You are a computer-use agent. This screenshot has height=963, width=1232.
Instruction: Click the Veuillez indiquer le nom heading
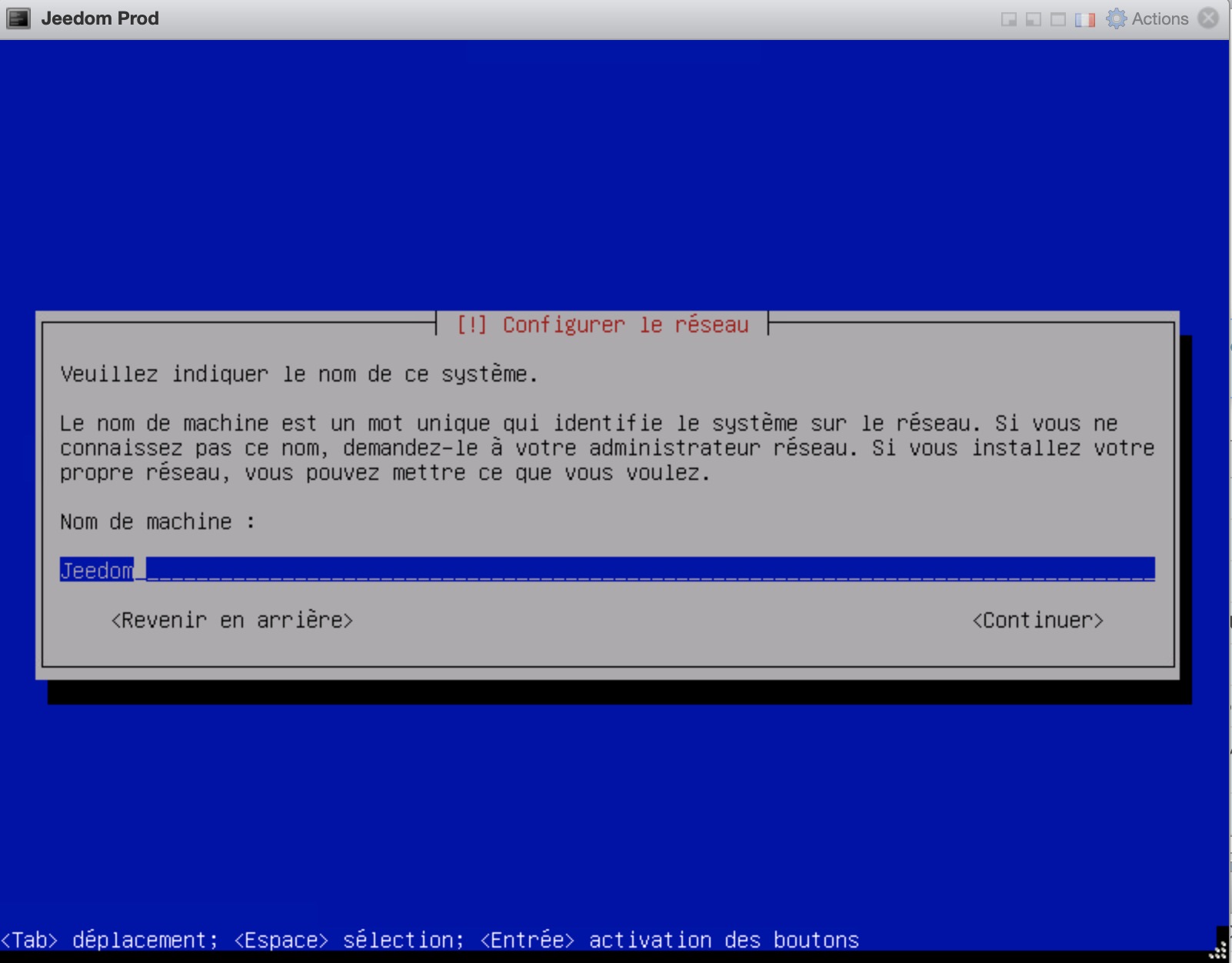coord(298,374)
